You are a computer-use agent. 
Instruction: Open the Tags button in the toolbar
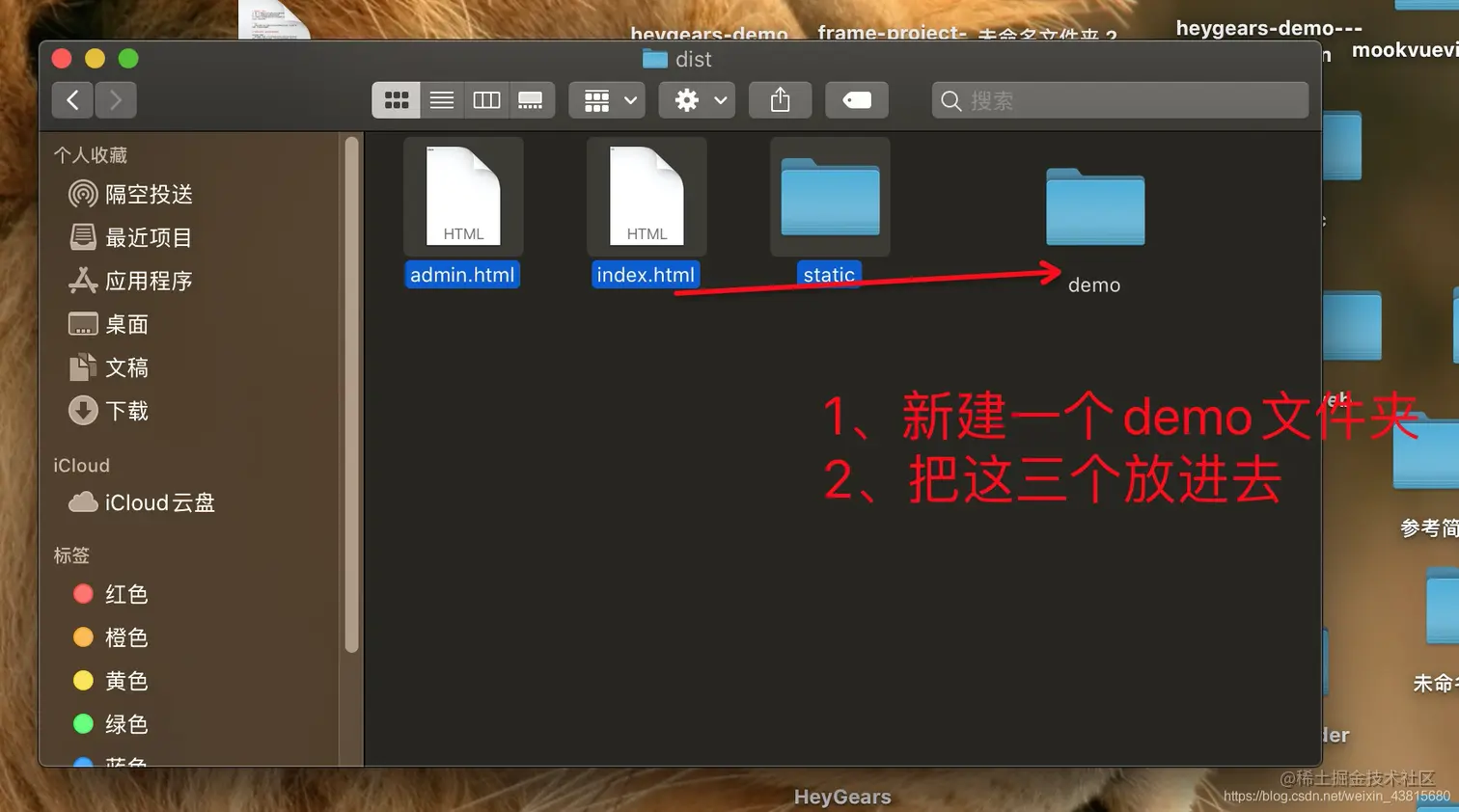[x=857, y=99]
